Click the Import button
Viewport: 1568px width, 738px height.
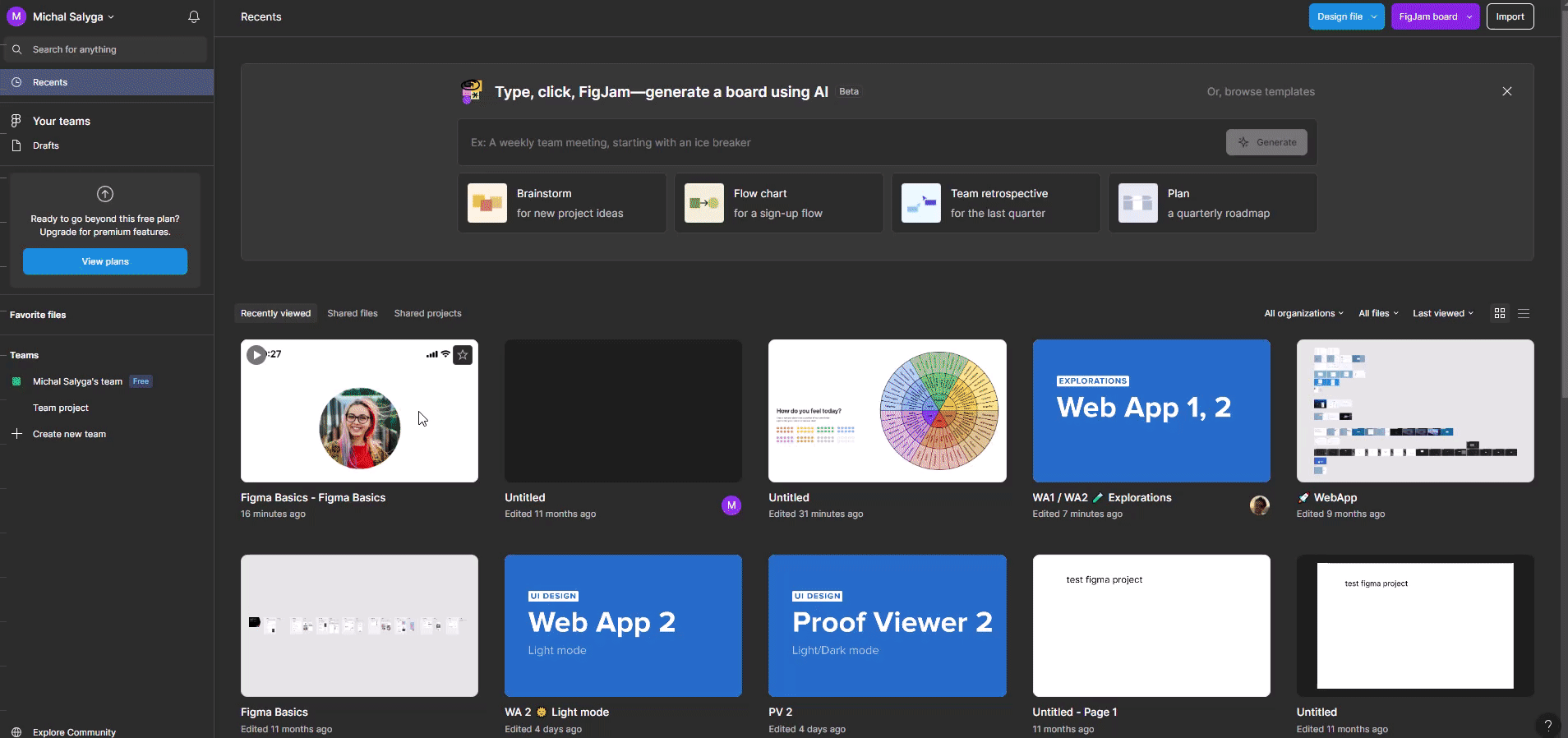click(1510, 16)
